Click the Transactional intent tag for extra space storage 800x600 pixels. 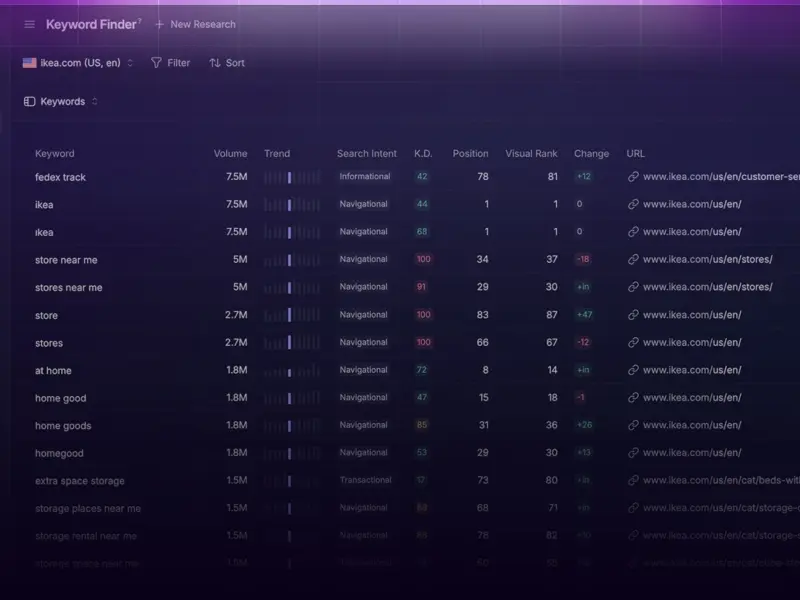365,480
